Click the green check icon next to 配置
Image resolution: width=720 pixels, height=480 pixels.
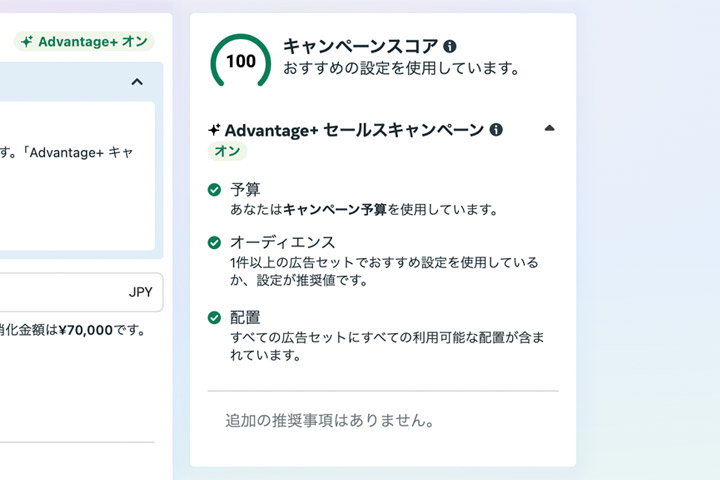214,317
